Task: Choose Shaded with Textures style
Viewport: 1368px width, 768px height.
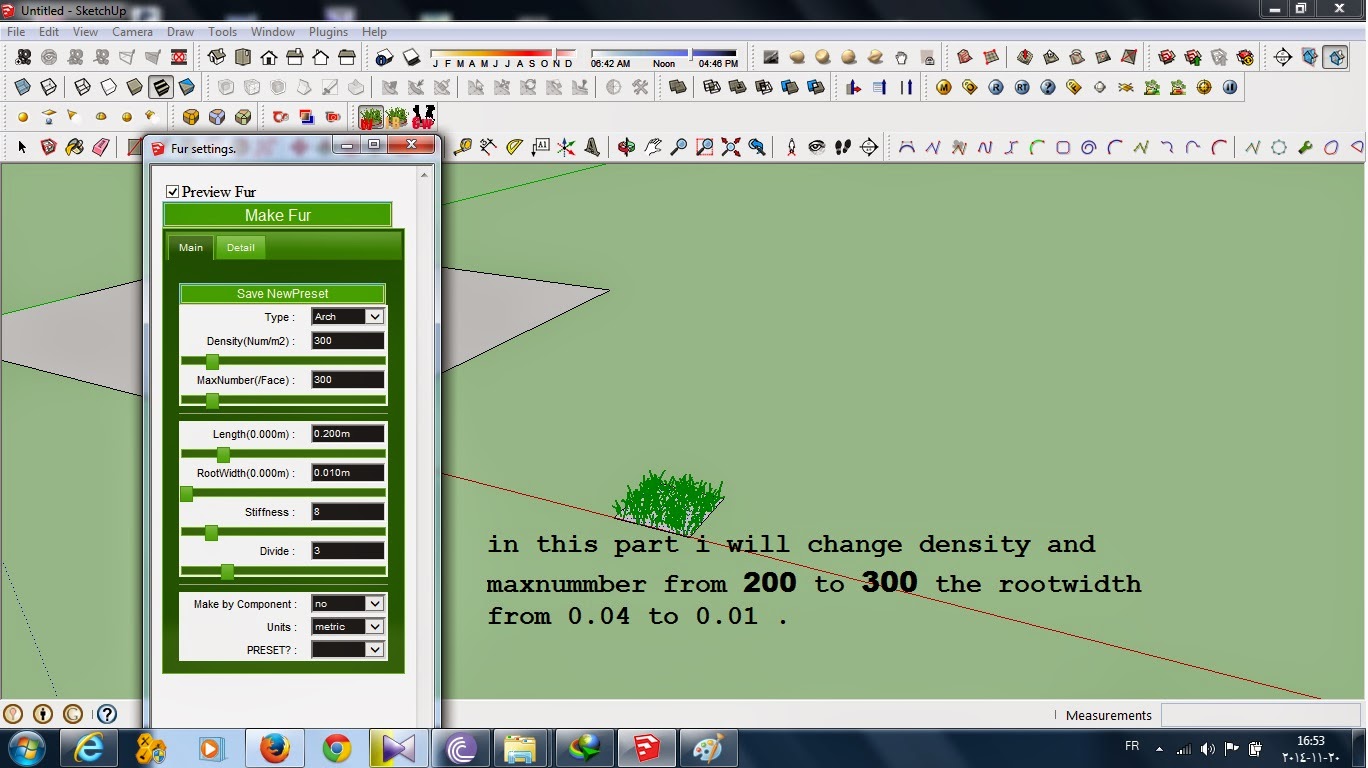Action: pos(161,88)
